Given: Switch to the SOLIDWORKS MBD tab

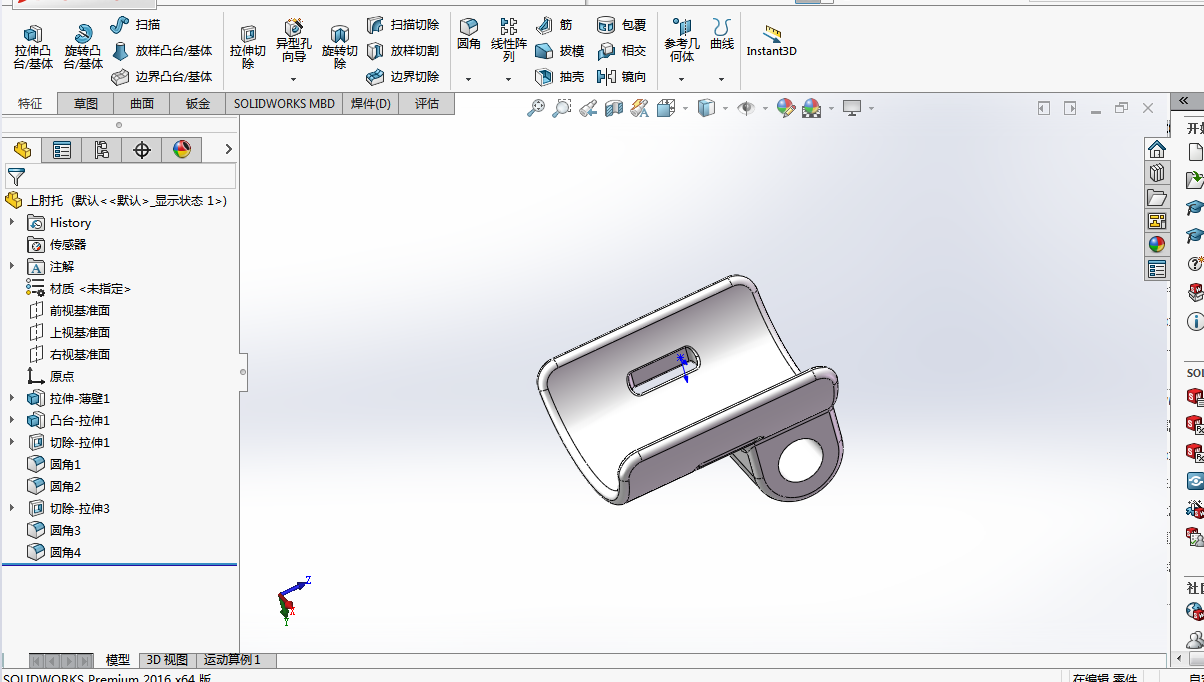Looking at the screenshot, I should 285,103.
